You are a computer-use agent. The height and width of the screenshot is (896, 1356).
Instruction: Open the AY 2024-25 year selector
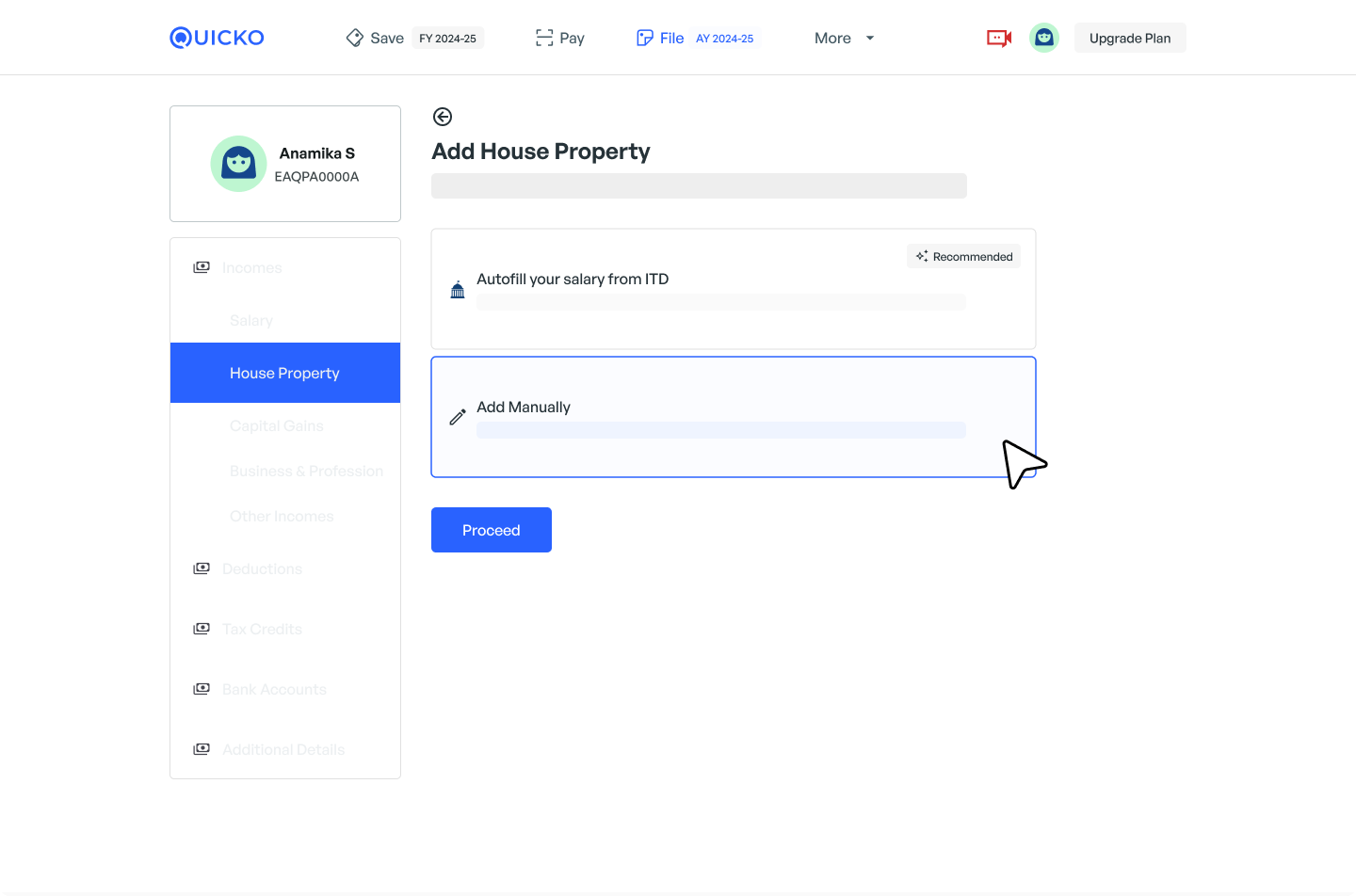tap(724, 39)
